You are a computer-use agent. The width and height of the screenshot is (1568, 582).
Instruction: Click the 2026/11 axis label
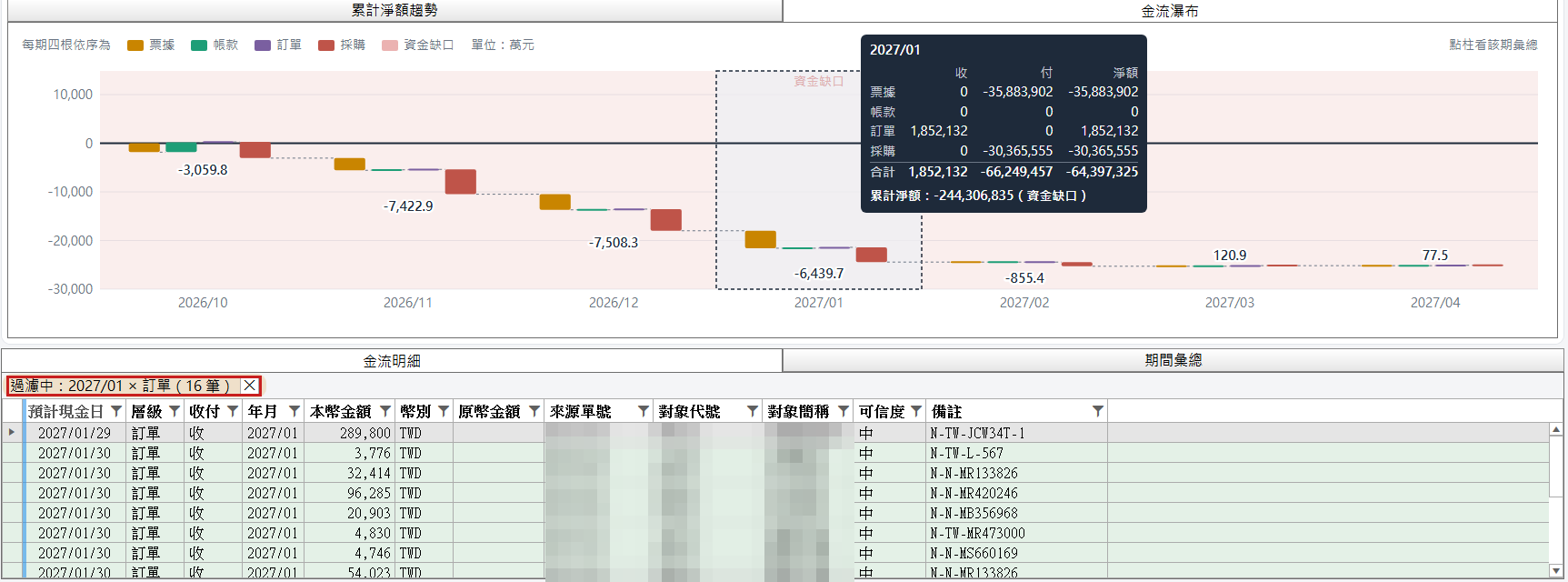408,303
